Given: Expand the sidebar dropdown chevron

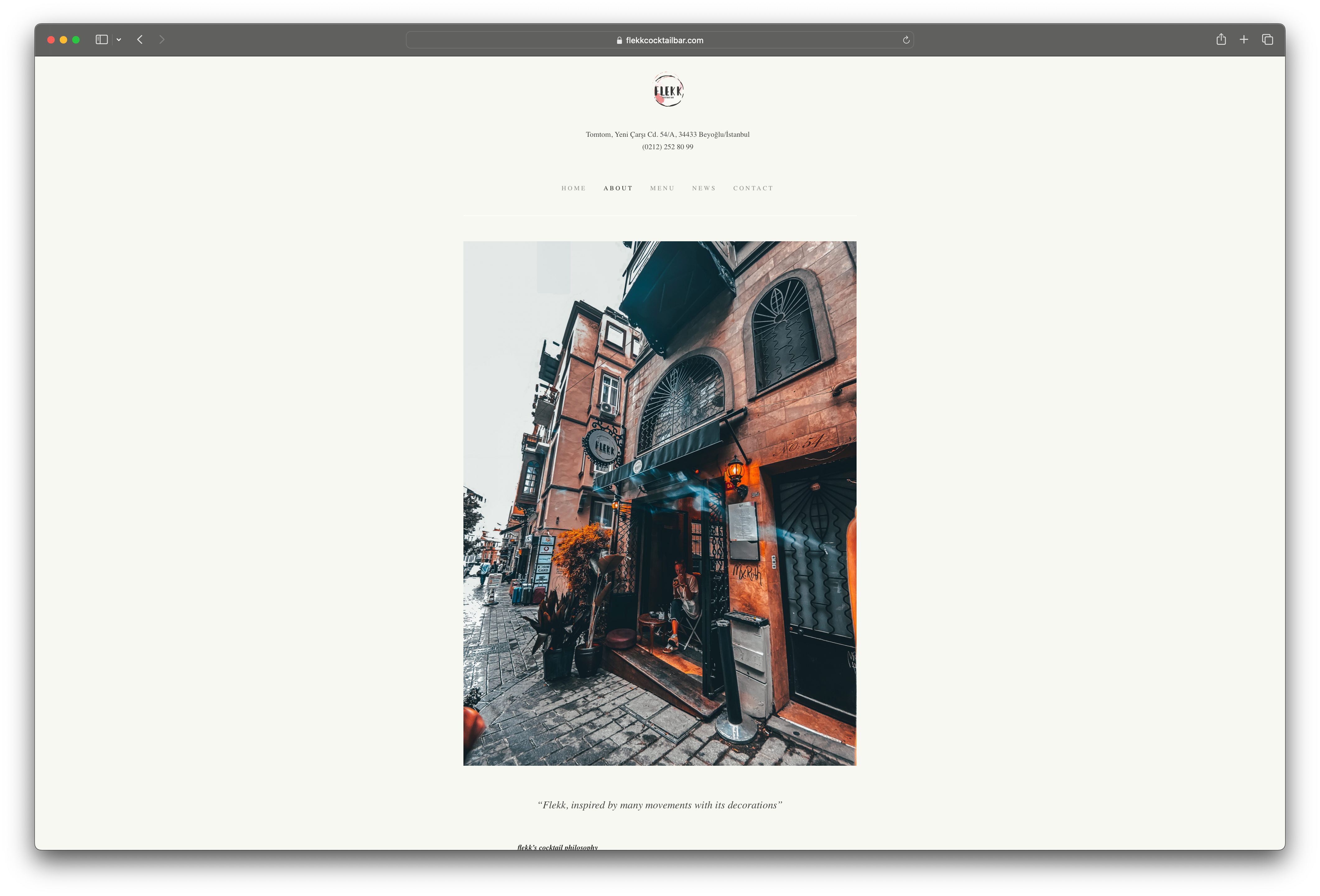Looking at the screenshot, I should point(119,40).
